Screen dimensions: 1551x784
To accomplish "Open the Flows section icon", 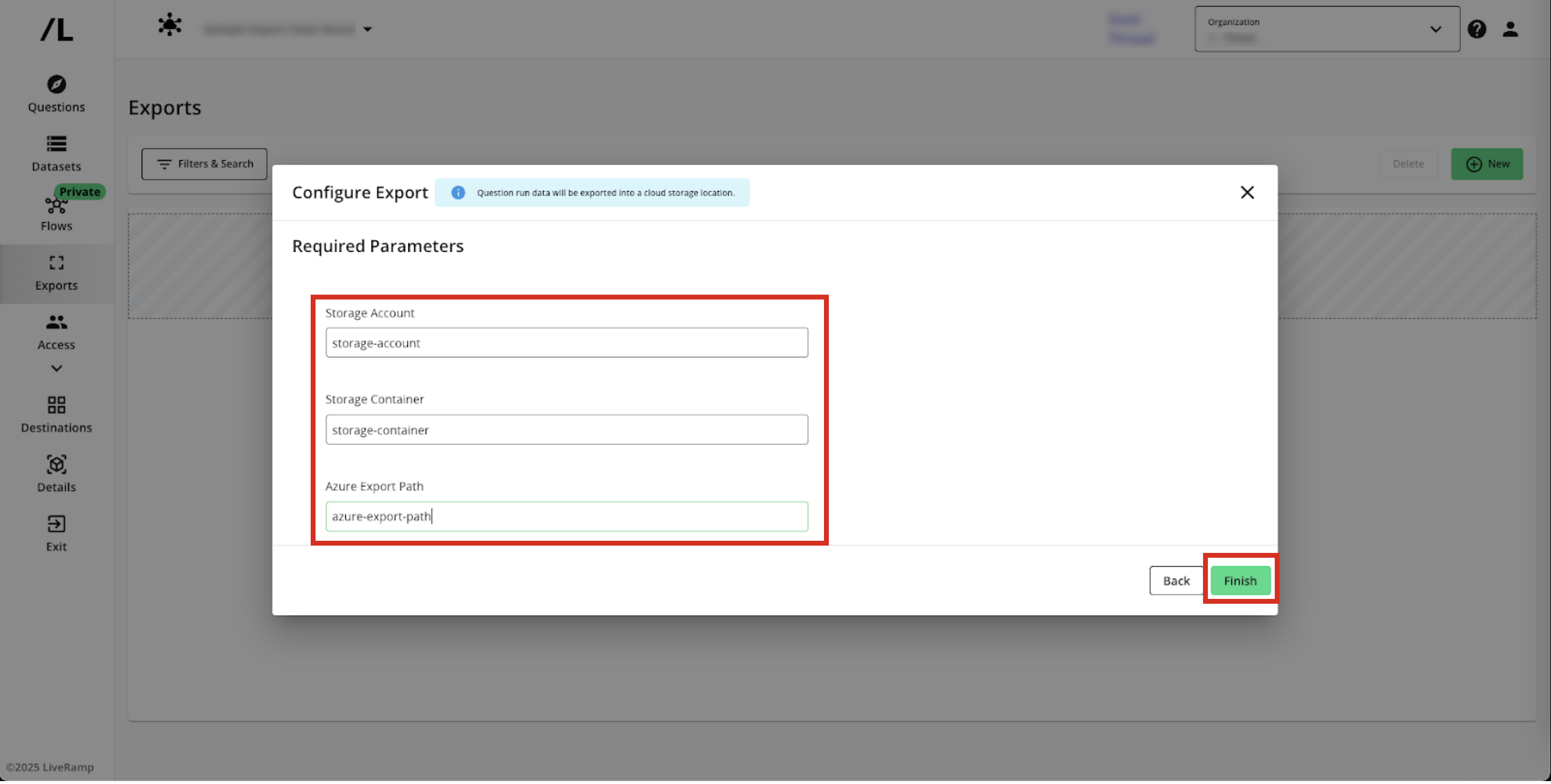I will point(56,206).
